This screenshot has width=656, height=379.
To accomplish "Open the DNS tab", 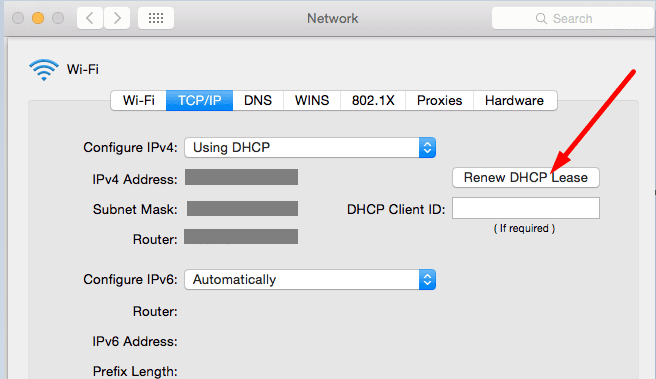I will coord(258,100).
